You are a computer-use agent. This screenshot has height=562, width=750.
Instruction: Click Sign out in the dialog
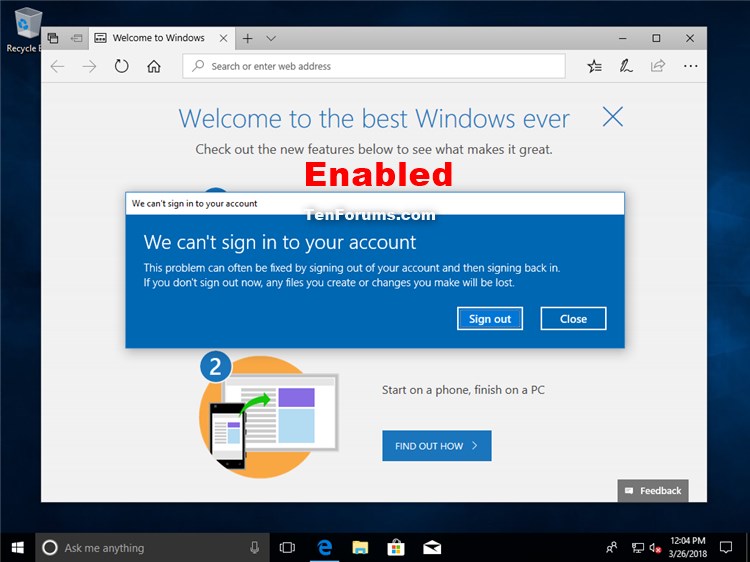[490, 319]
